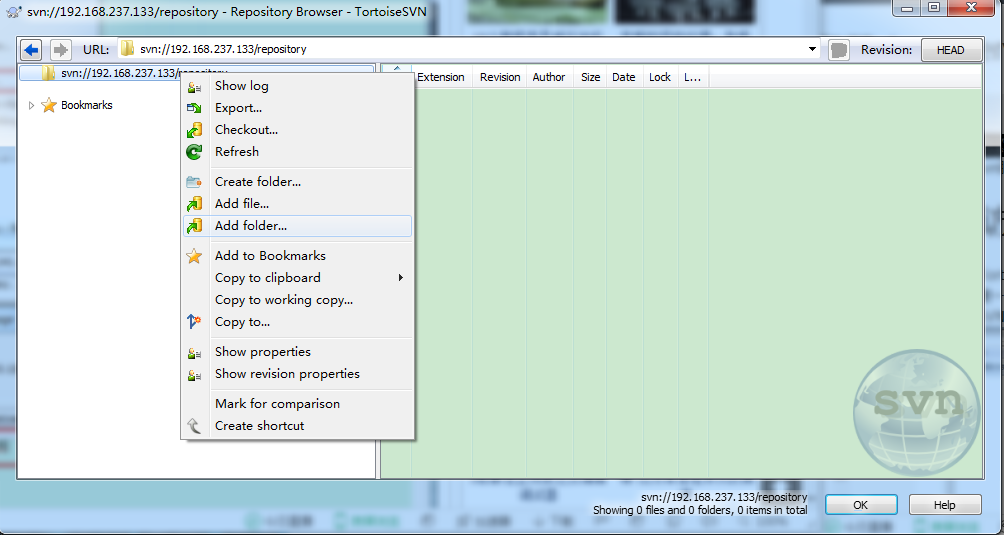The height and width of the screenshot is (535, 1004).
Task: Click the icon beside Show revision properties
Action: [x=194, y=374]
